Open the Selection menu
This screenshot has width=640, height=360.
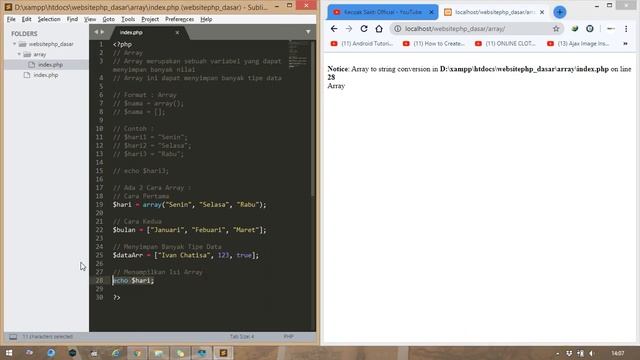[49, 19]
